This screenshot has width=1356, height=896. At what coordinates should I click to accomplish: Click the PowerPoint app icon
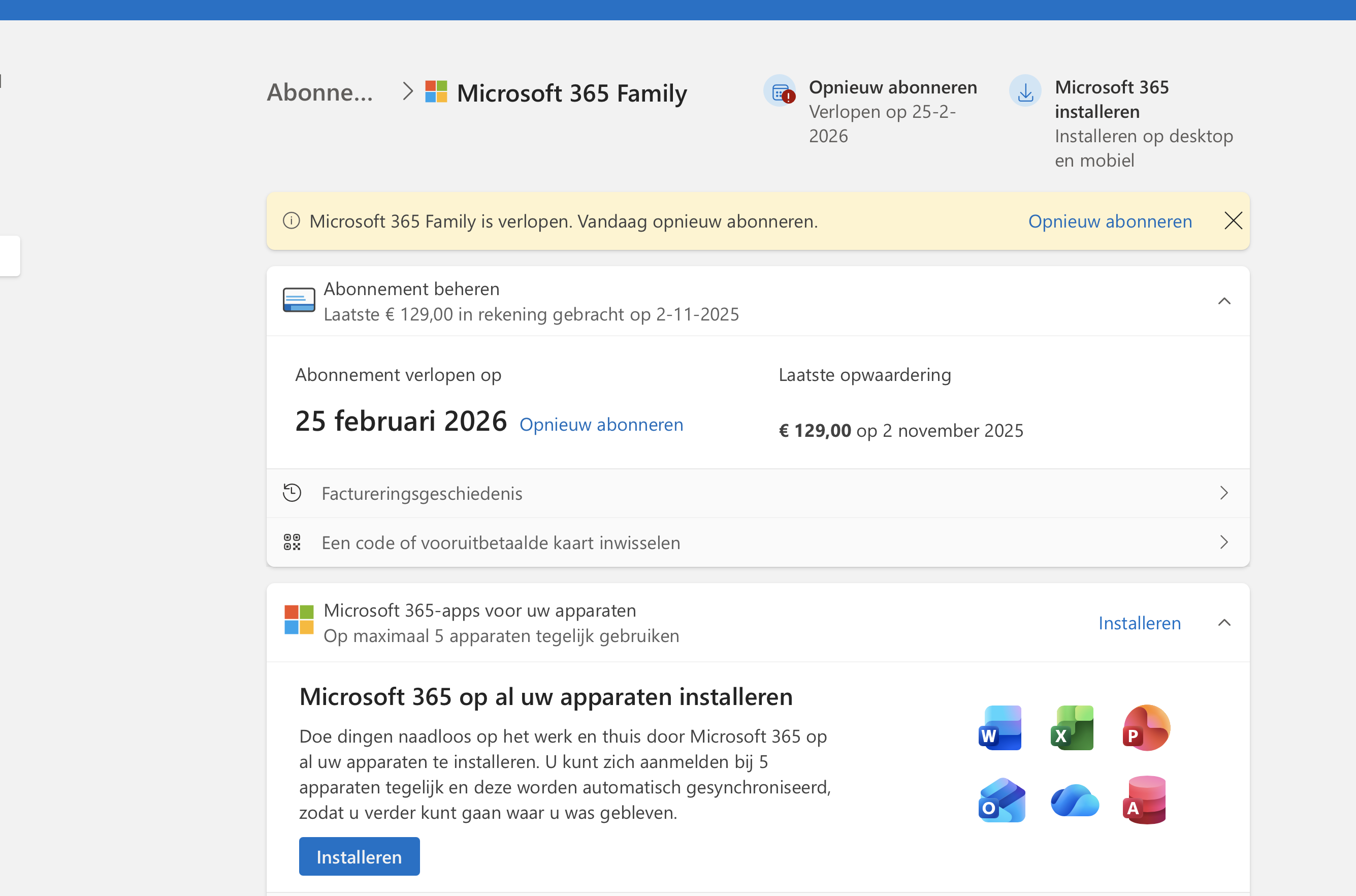tap(1146, 727)
